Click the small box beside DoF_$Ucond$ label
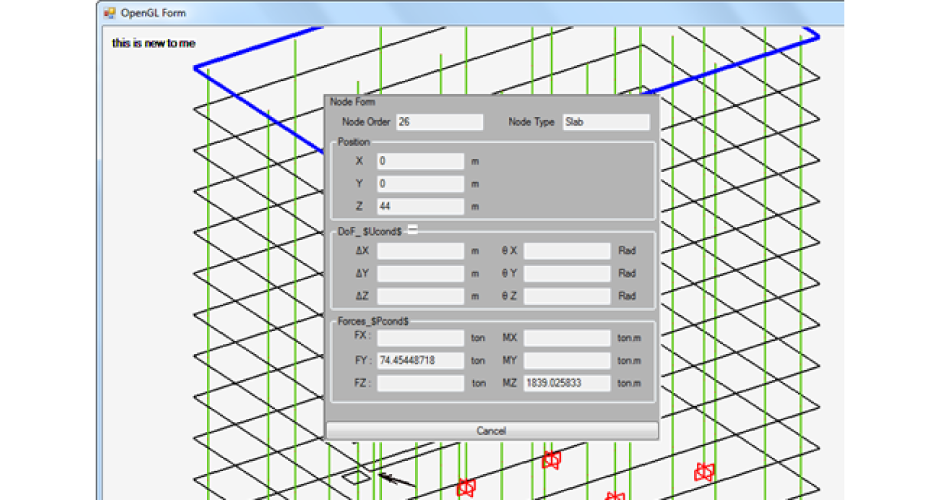The width and height of the screenshot is (940, 500). tap(412, 229)
